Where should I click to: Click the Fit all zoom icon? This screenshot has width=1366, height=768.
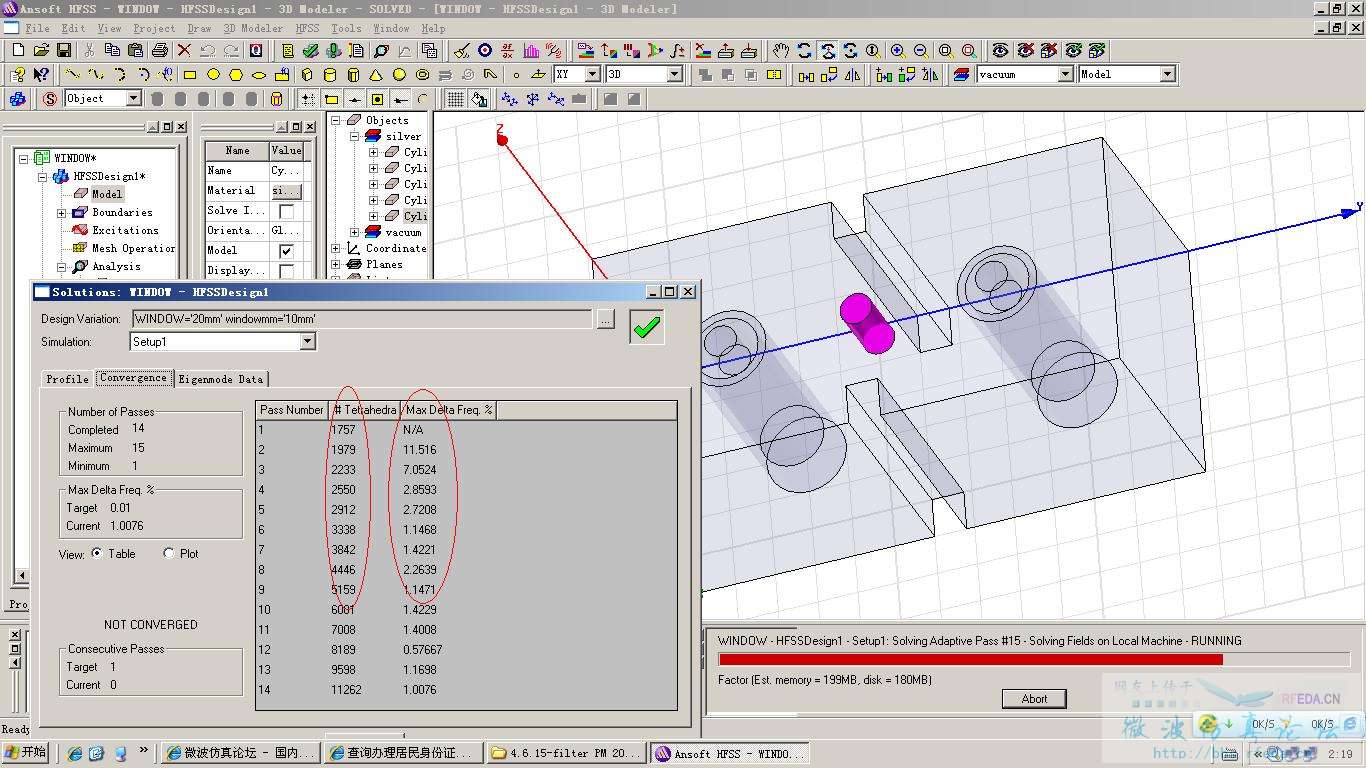tap(946, 50)
